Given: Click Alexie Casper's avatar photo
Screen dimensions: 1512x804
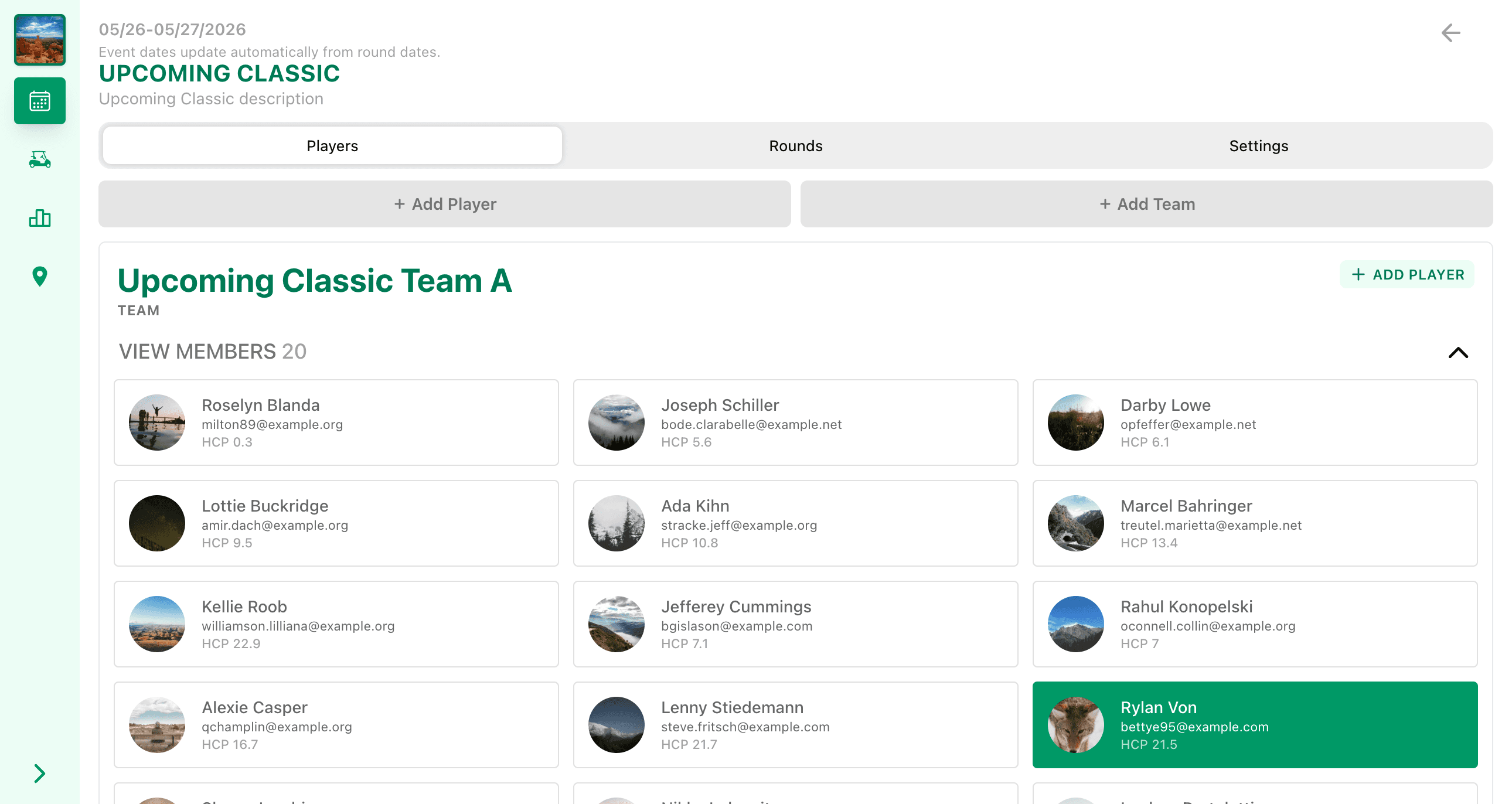Looking at the screenshot, I should 156,725.
